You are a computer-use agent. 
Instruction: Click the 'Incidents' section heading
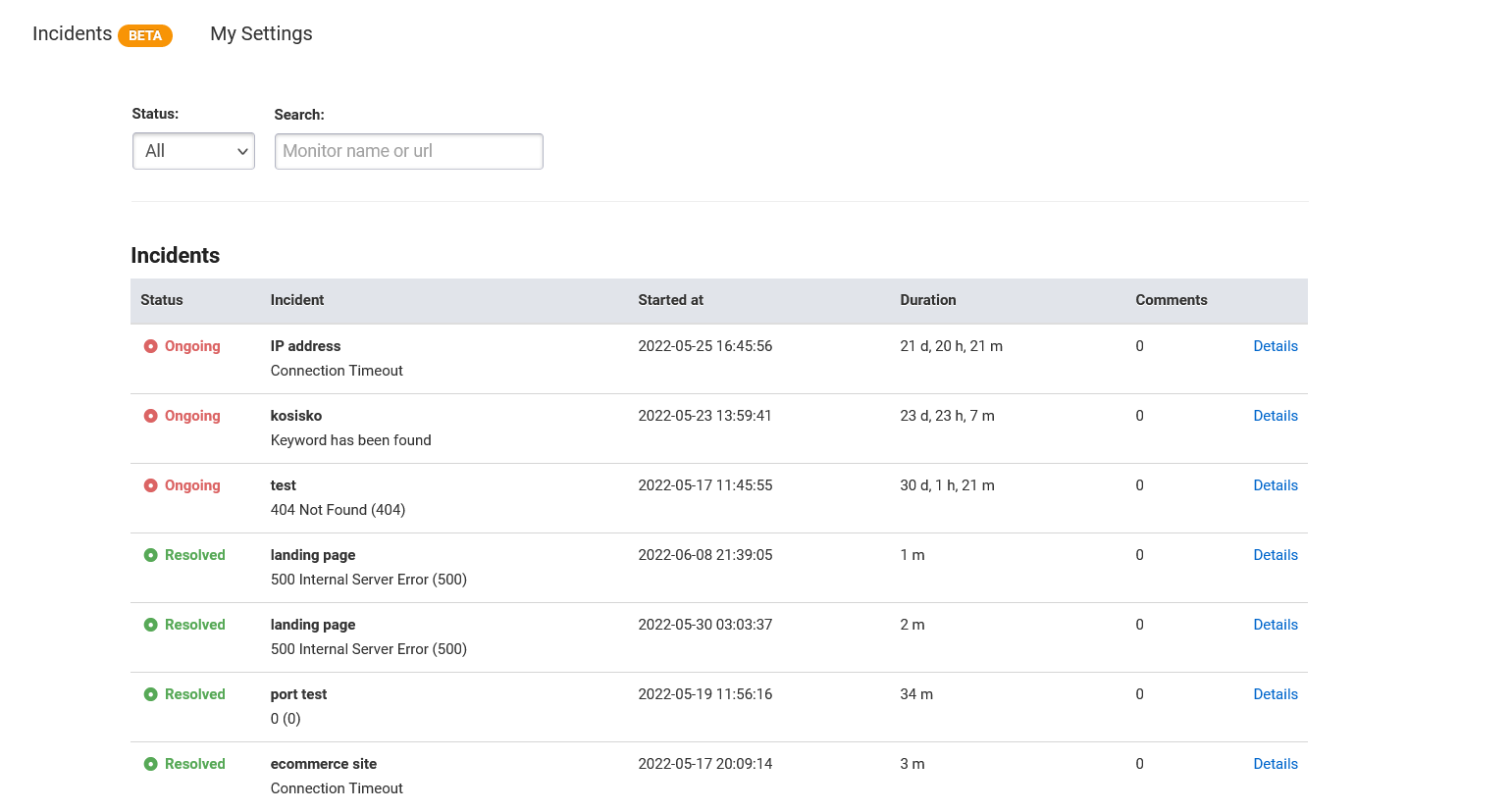point(175,255)
